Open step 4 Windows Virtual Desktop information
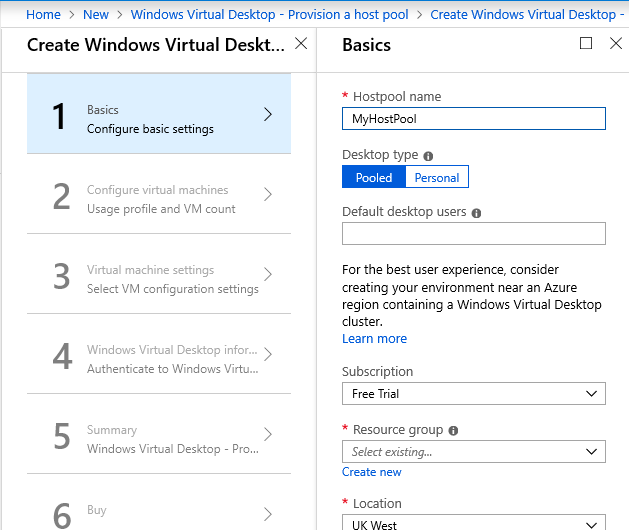This screenshot has width=629, height=530. coord(159,353)
